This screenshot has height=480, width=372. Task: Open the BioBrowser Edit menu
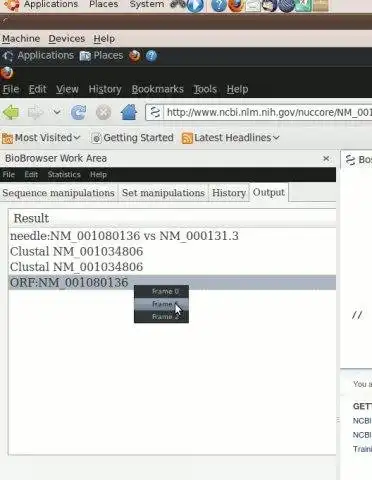click(31, 174)
